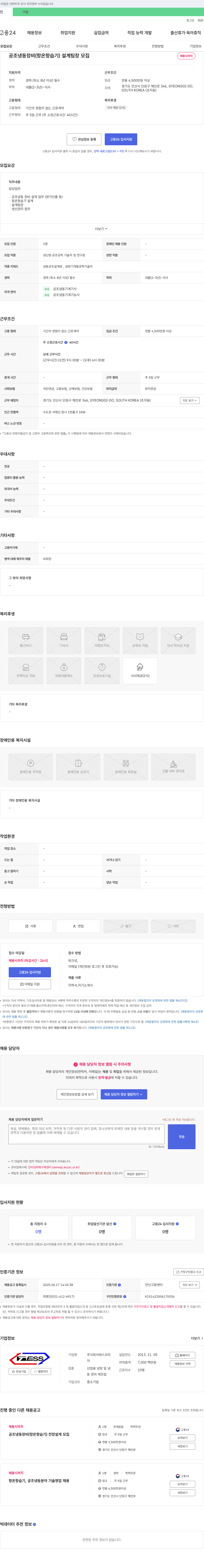Click the 로그인 link
204x1568 pixels.
(190, 20)
